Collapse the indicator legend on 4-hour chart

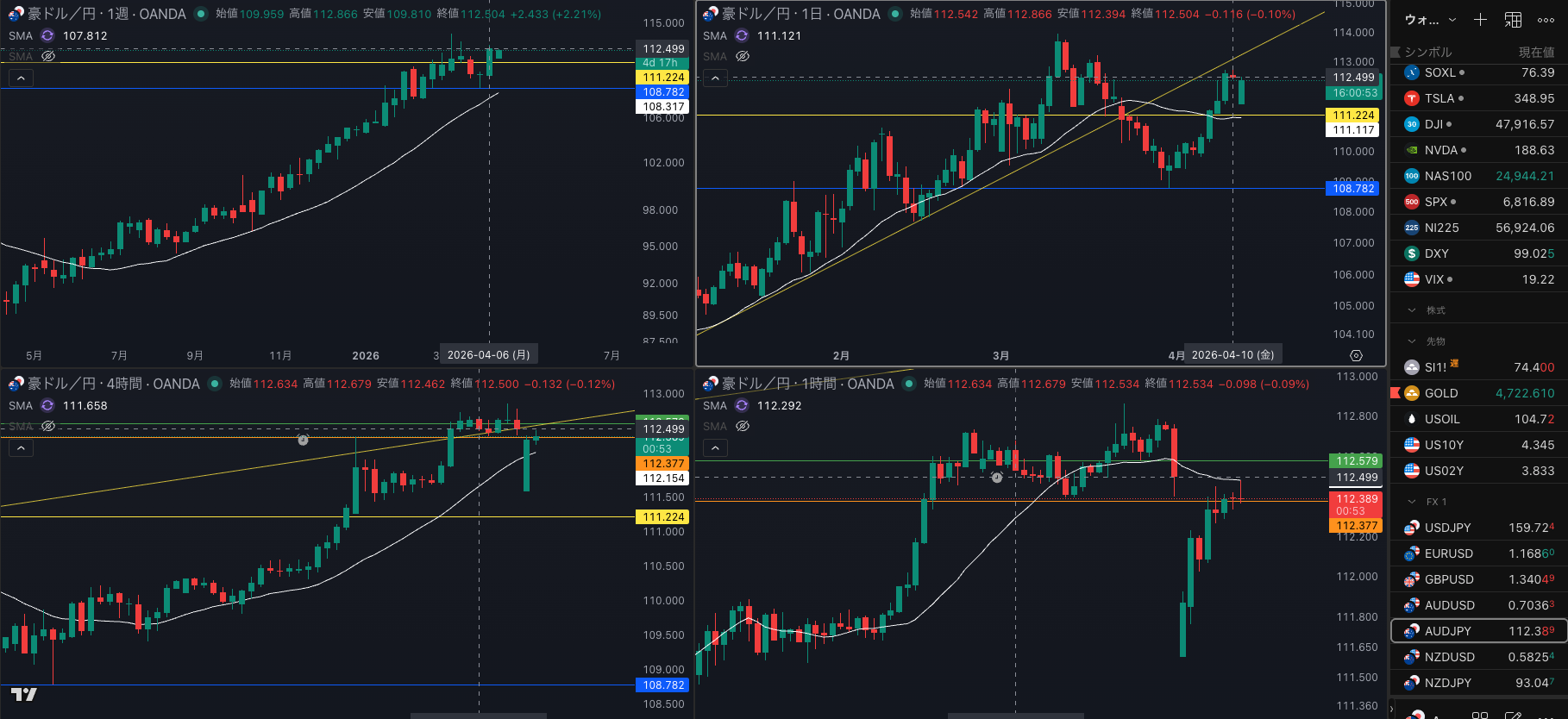click(21, 447)
